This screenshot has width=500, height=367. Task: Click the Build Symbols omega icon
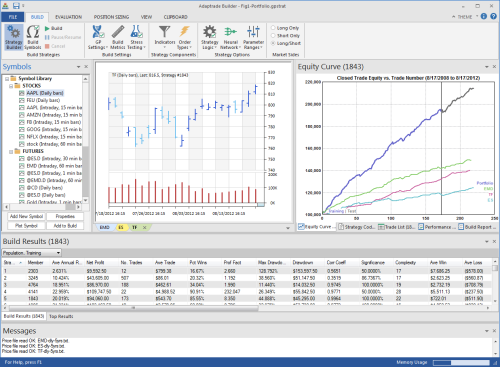(x=33, y=37)
